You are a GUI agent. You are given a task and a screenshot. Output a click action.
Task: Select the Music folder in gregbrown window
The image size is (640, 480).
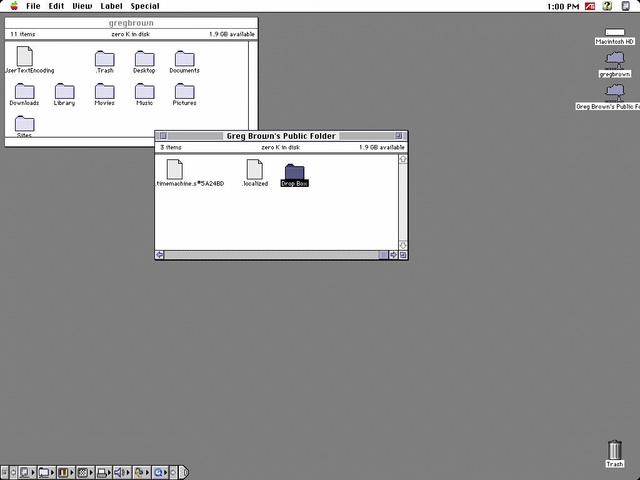point(144,94)
